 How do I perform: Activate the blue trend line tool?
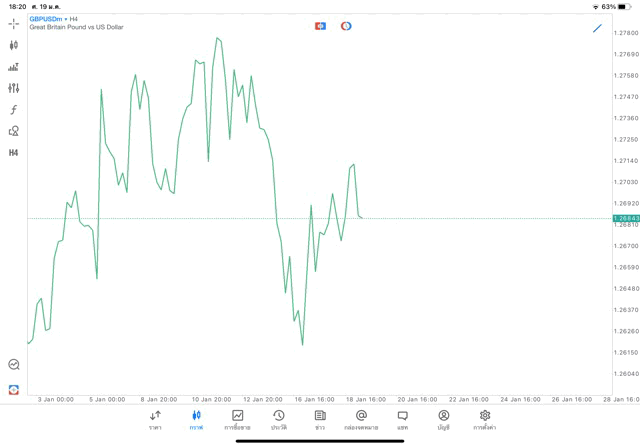pyautogui.click(x=597, y=28)
